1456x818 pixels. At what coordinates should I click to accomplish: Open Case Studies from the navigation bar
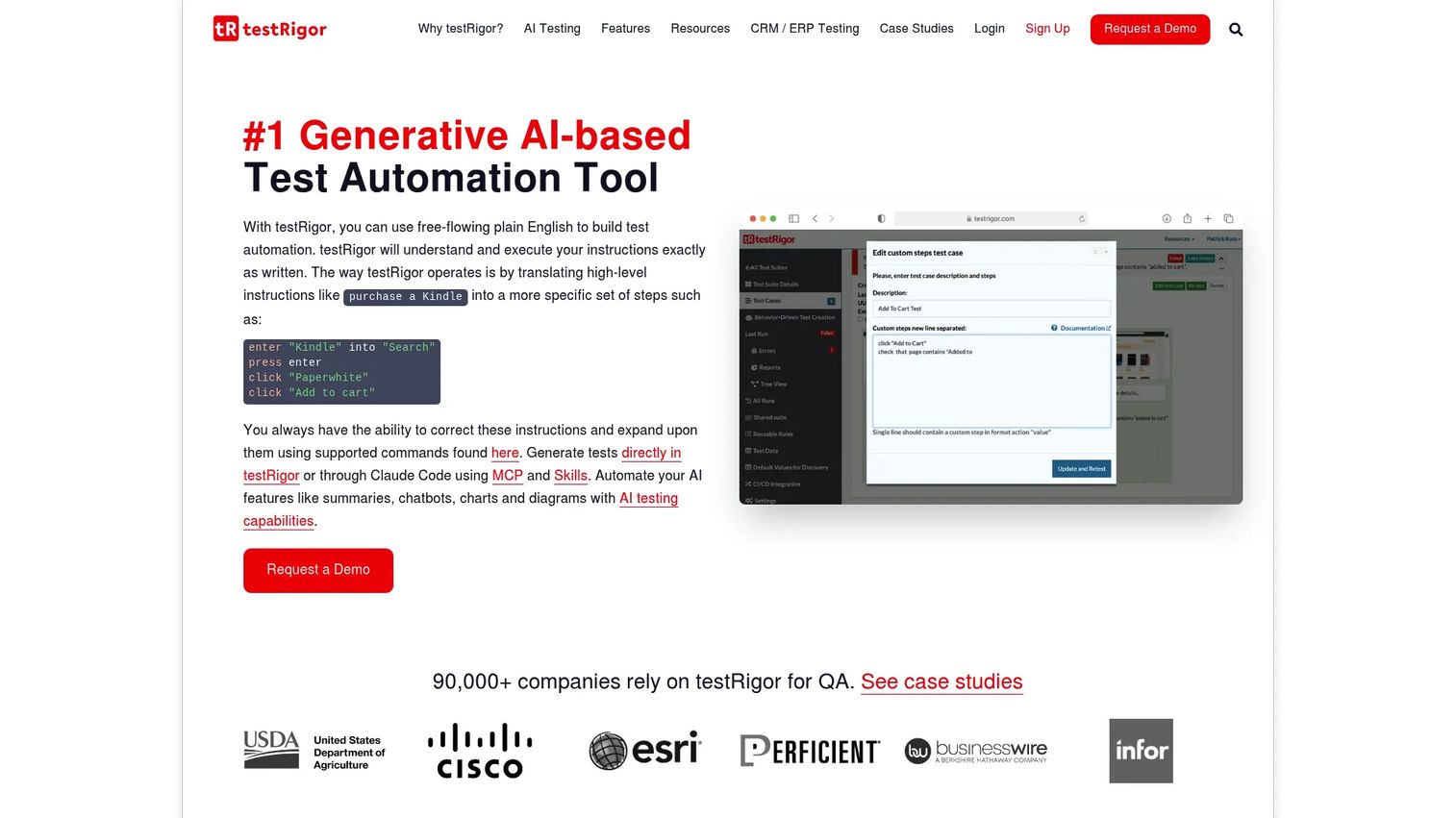[x=916, y=29]
